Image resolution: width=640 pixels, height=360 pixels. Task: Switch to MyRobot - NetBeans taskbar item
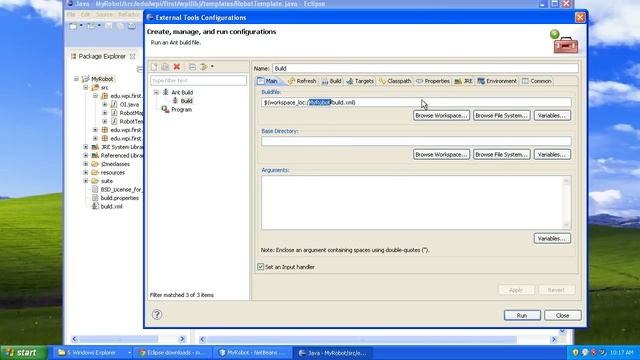tap(253, 353)
